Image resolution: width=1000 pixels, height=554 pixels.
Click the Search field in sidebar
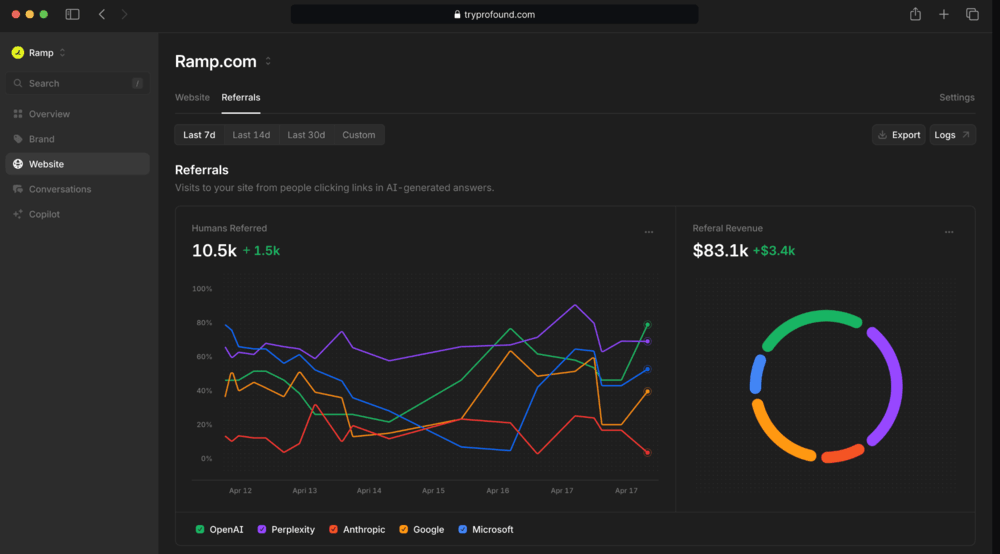tap(78, 84)
